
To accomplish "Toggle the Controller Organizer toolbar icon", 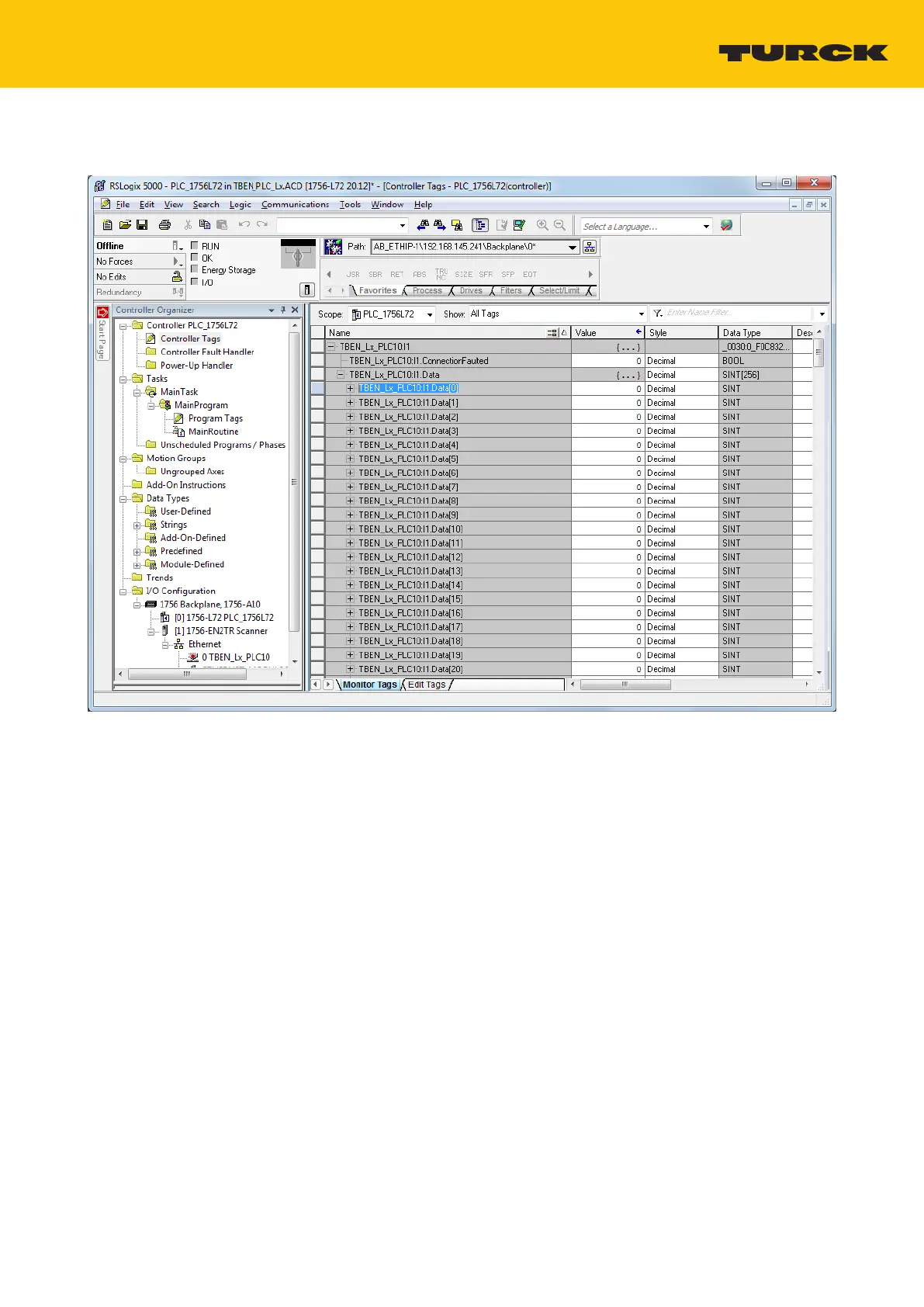I will click(480, 225).
